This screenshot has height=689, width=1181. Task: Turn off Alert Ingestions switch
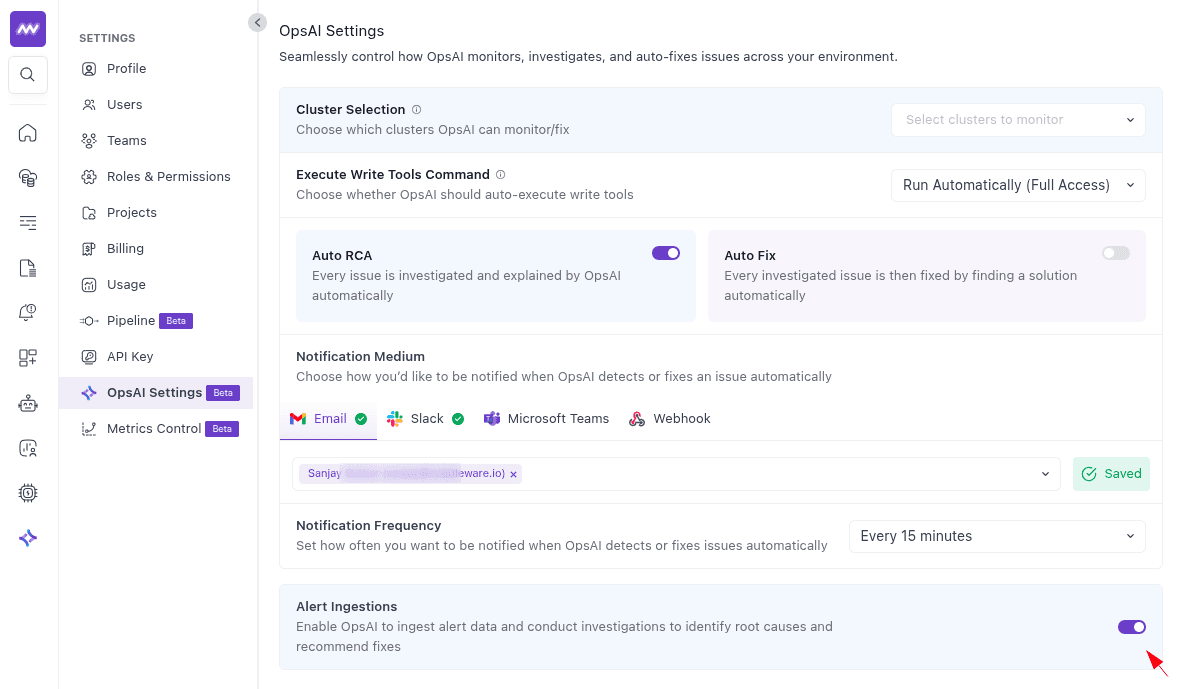point(1131,627)
